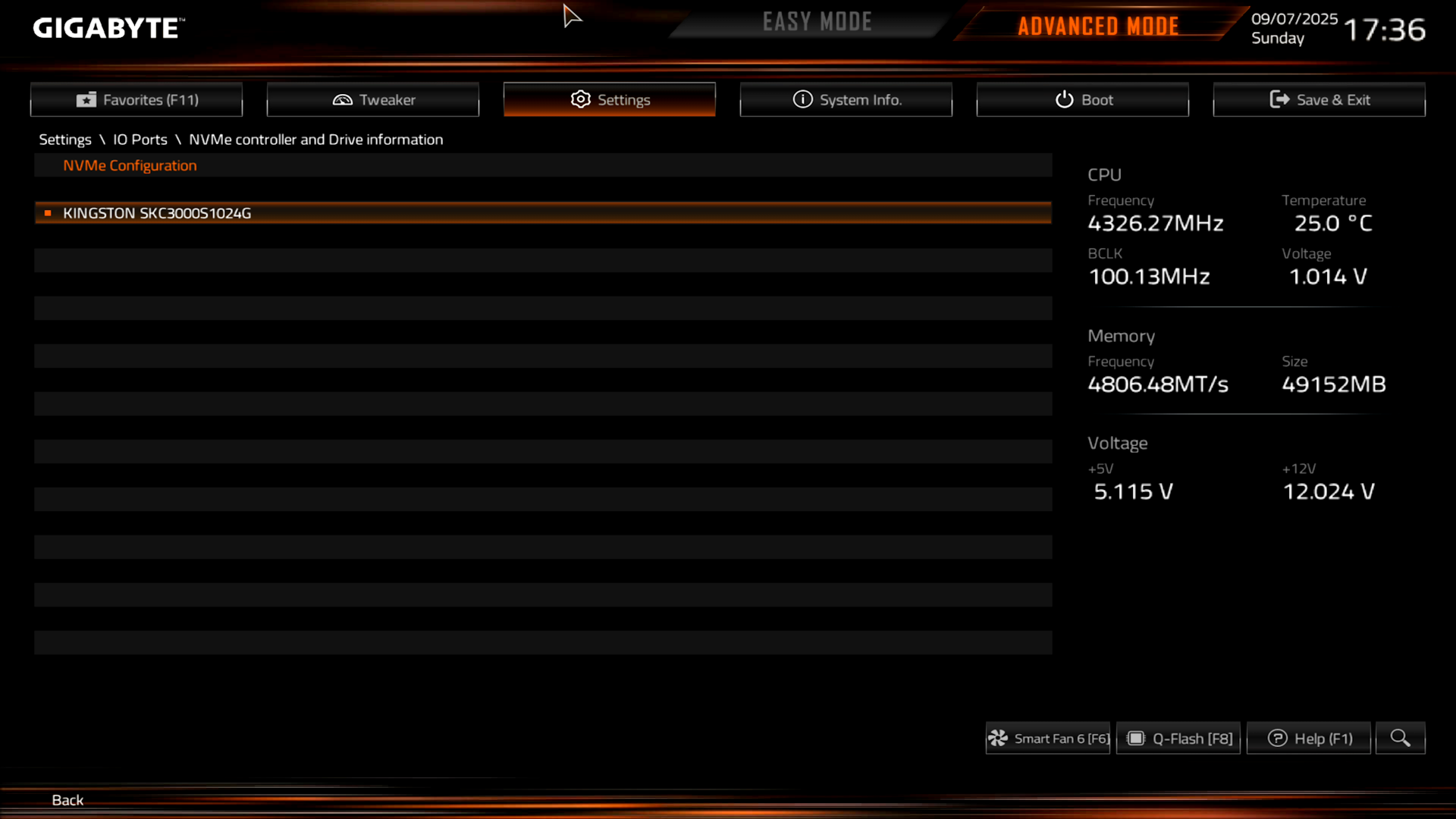Switch to Easy Mode

coord(817,22)
